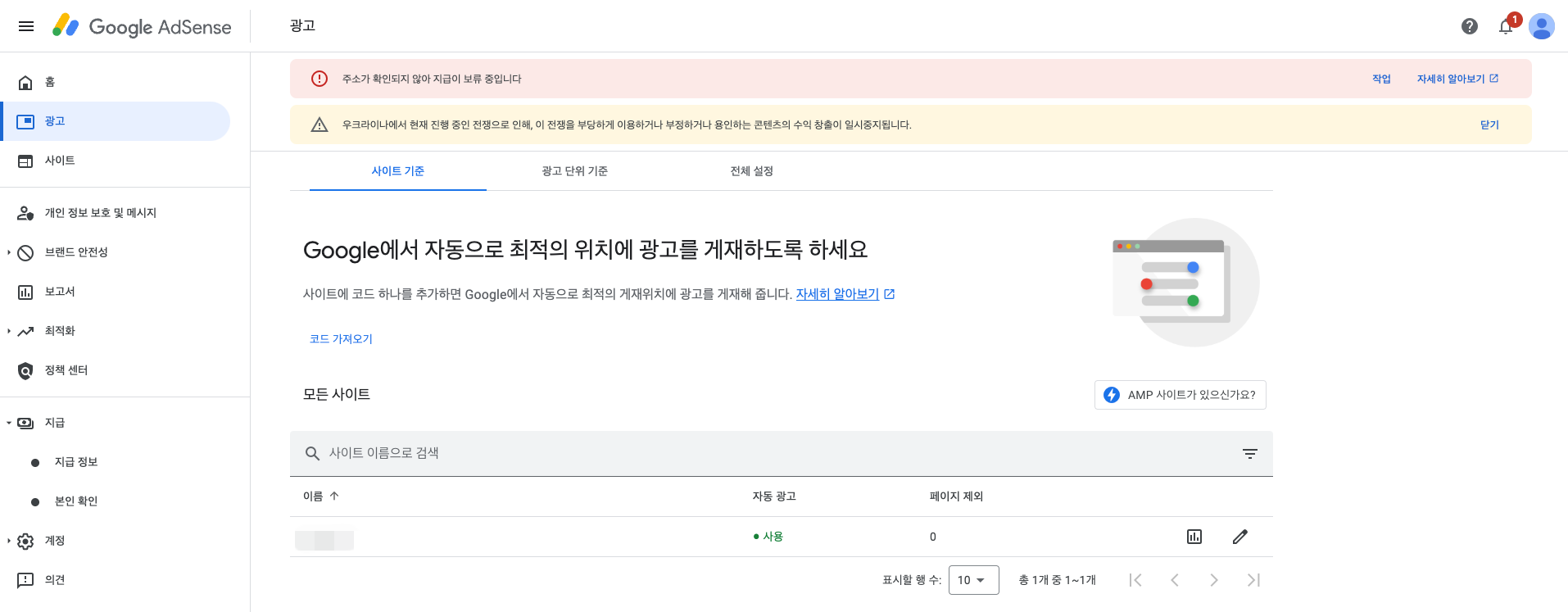Screen dimensions: 1568x612
Task: Click the 자동 광고 column header
Action: click(x=774, y=496)
